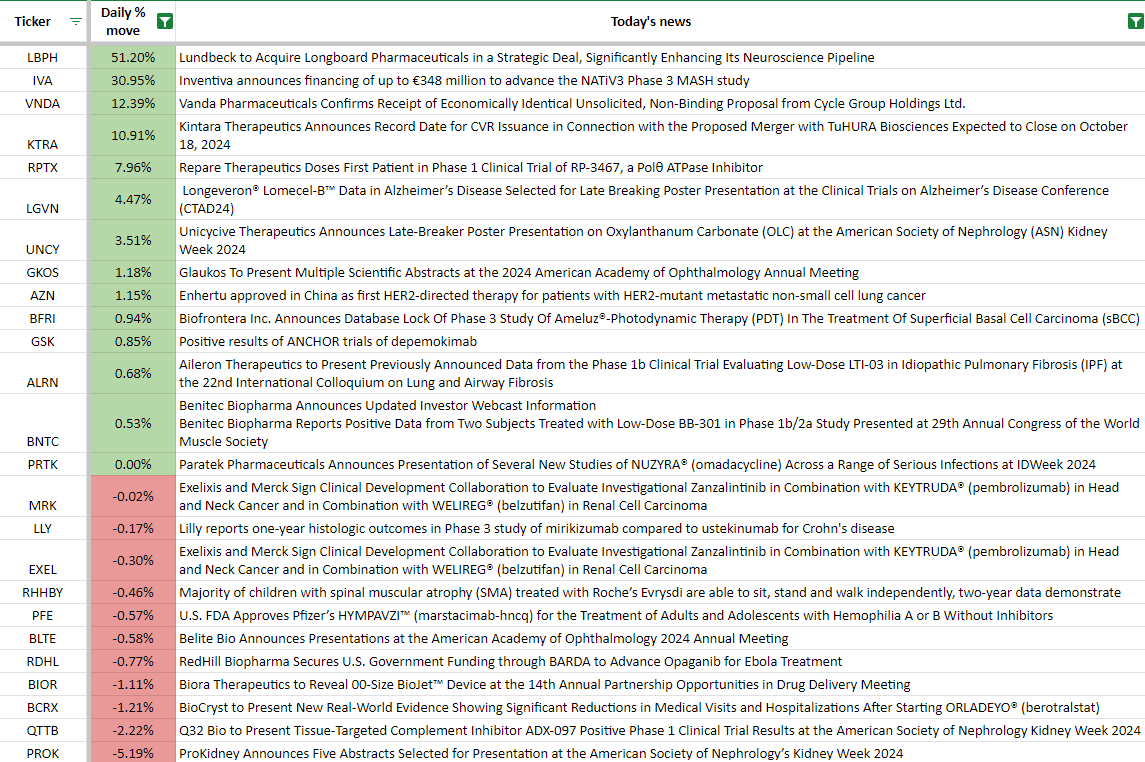Open the Ticker column filter icon
The image size is (1145, 762).
coord(75,22)
